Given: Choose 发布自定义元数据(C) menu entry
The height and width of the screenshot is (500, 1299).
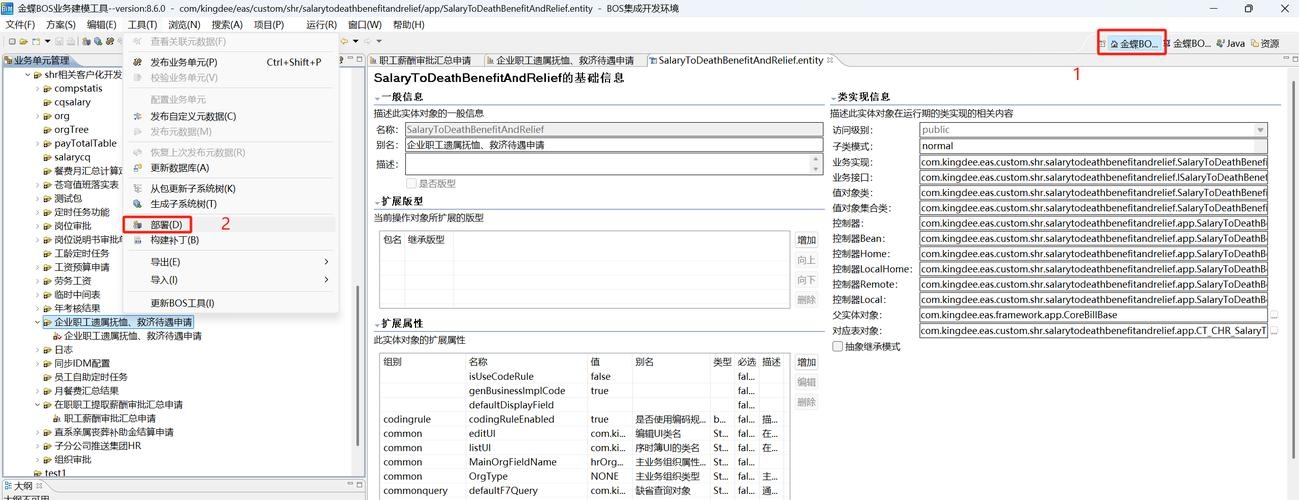Looking at the screenshot, I should [x=230, y=116].
